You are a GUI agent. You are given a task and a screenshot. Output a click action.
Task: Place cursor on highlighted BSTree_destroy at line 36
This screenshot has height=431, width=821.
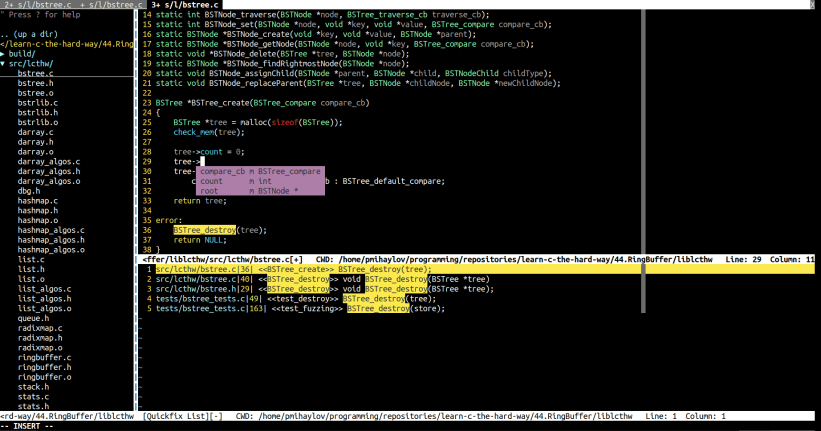[x=204, y=229]
